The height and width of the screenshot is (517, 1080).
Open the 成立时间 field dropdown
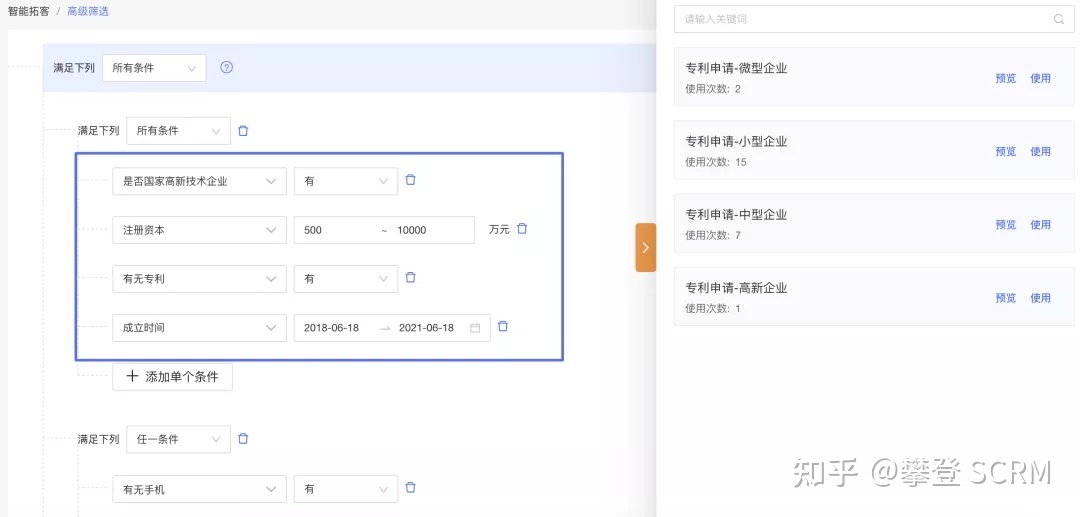pyautogui.click(x=200, y=328)
